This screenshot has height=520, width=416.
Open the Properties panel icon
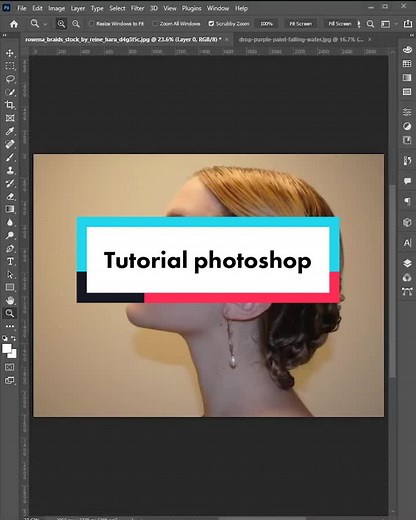point(407,112)
